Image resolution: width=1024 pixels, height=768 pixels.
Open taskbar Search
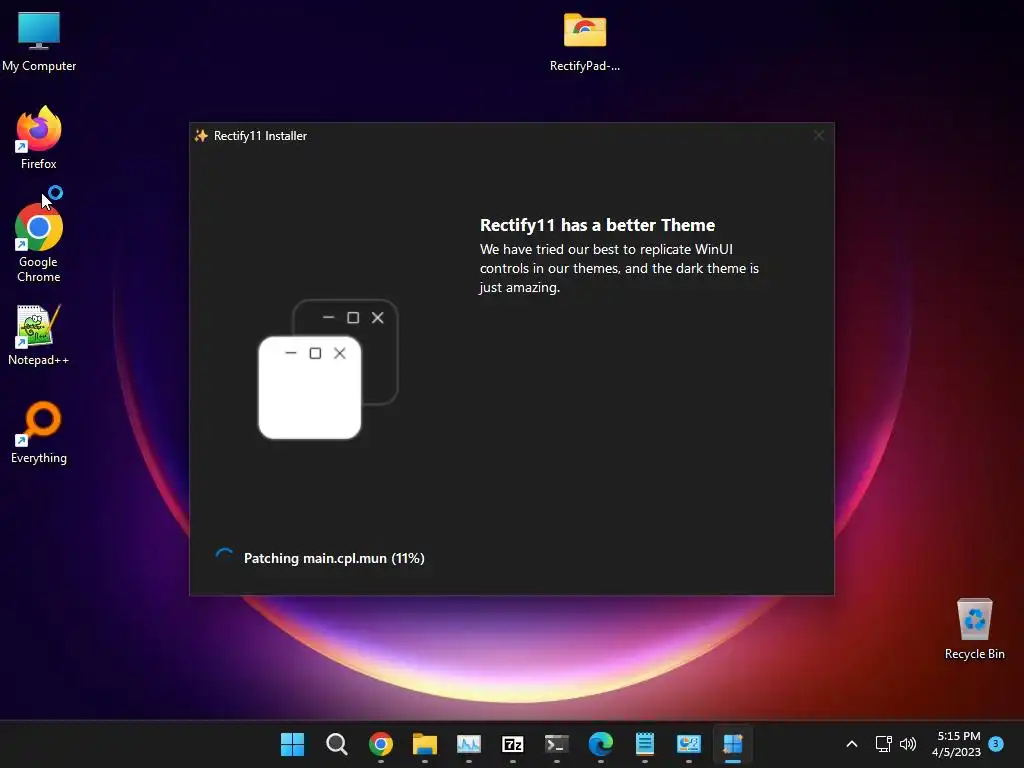[336, 744]
